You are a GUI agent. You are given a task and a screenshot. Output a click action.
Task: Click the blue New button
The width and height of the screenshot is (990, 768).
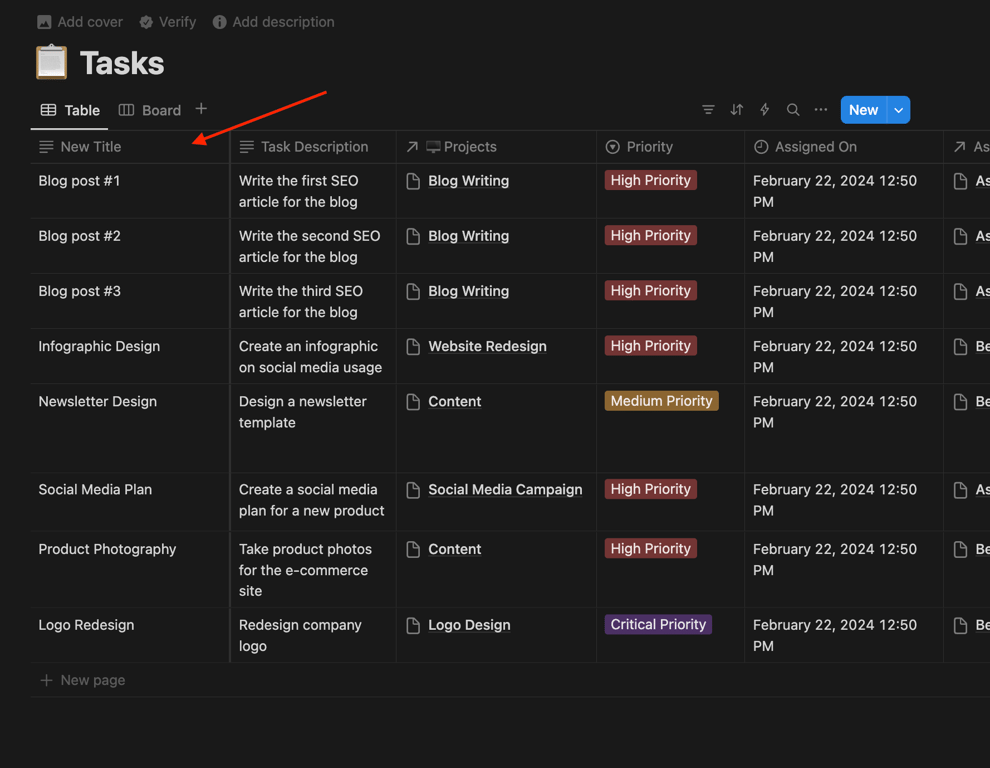[863, 110]
